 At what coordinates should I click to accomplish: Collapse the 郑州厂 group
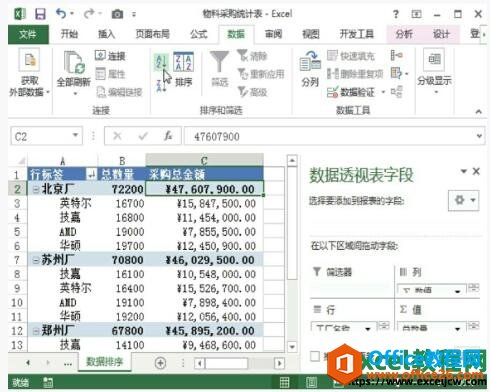tap(35, 331)
